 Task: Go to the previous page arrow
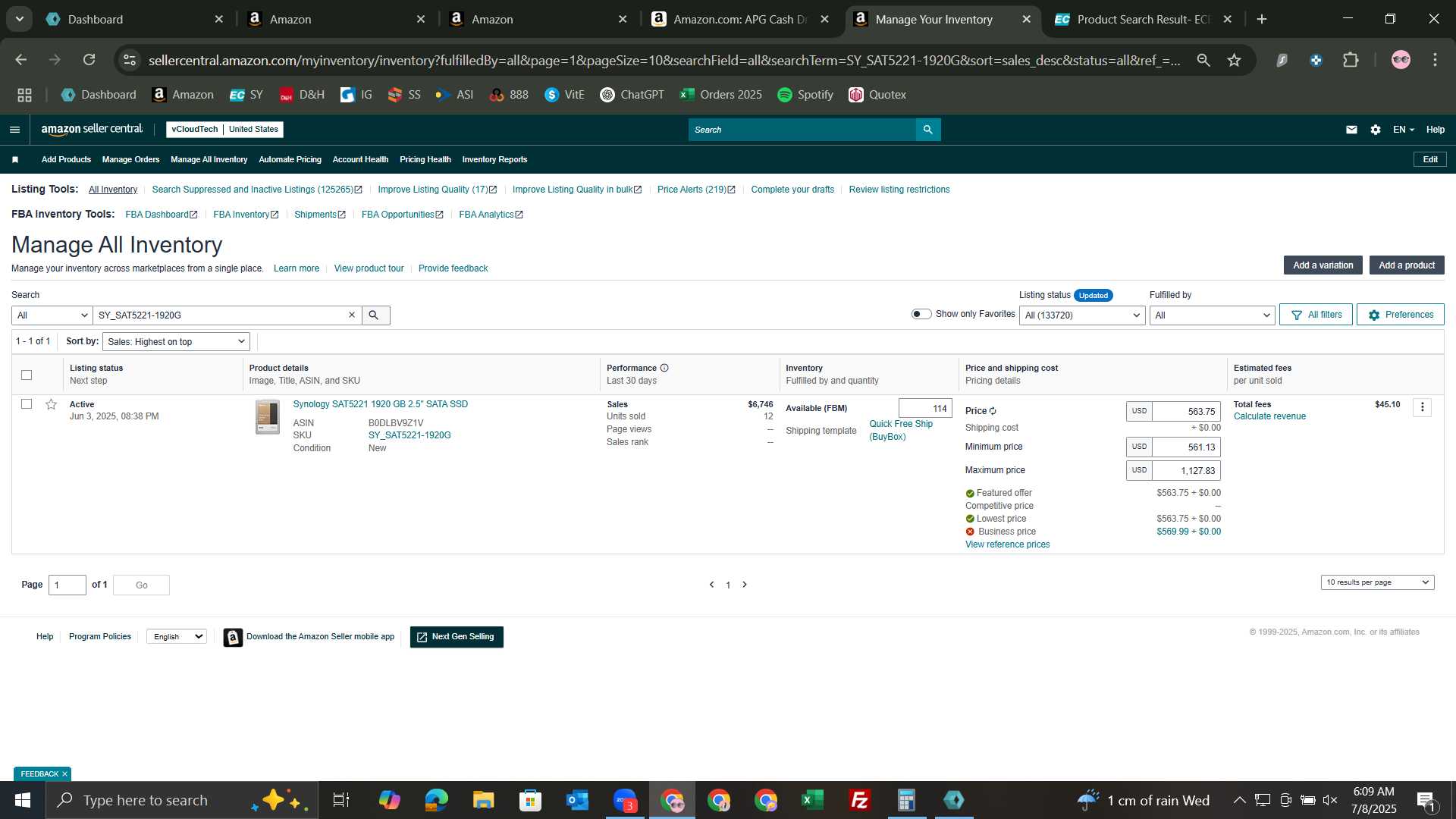click(x=711, y=585)
